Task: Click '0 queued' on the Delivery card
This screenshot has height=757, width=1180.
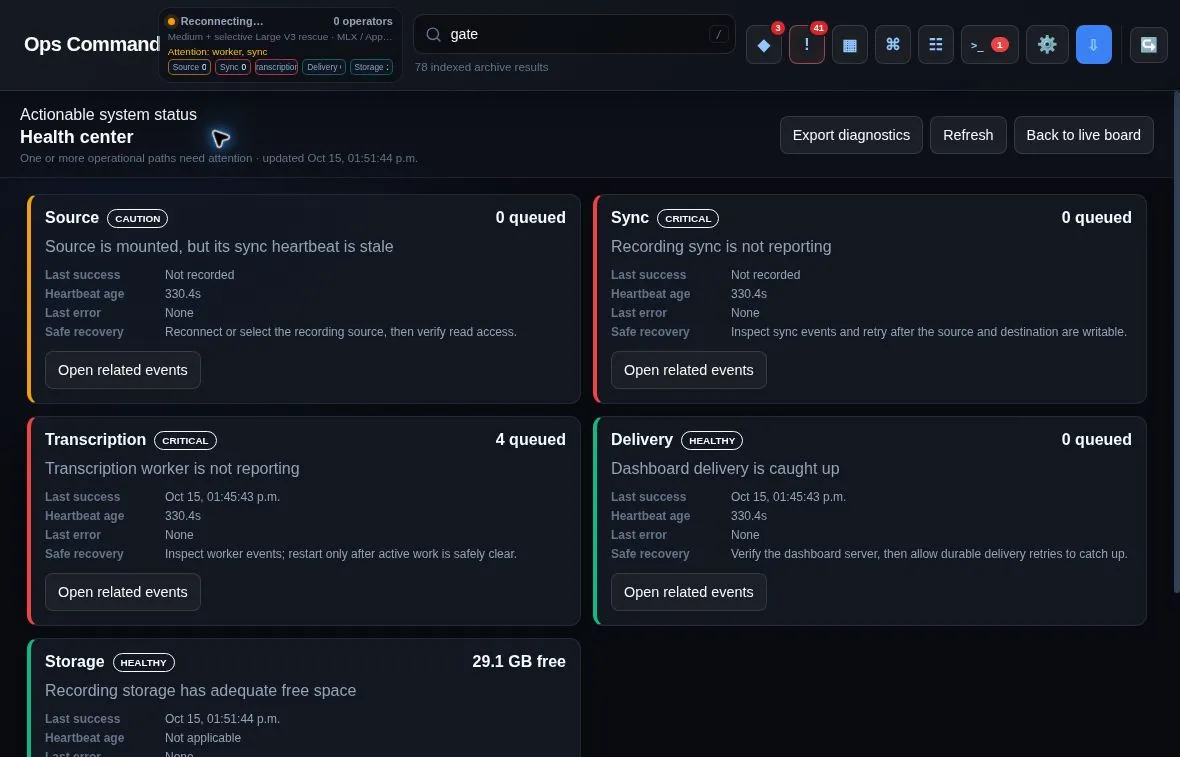Action: coord(1096,439)
